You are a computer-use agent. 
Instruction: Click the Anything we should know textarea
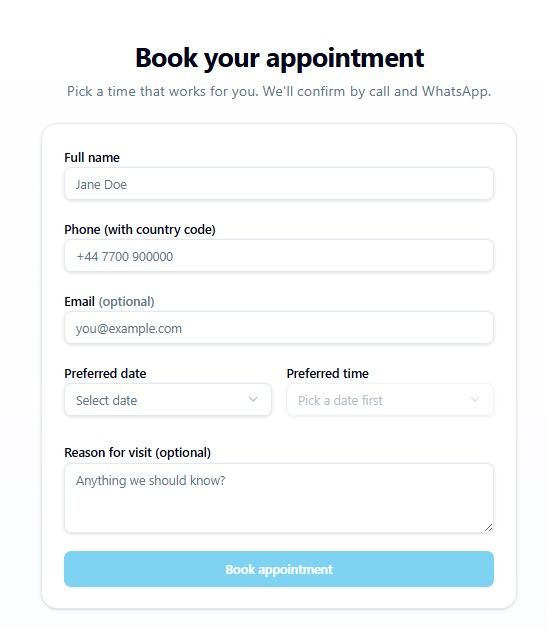point(279,498)
